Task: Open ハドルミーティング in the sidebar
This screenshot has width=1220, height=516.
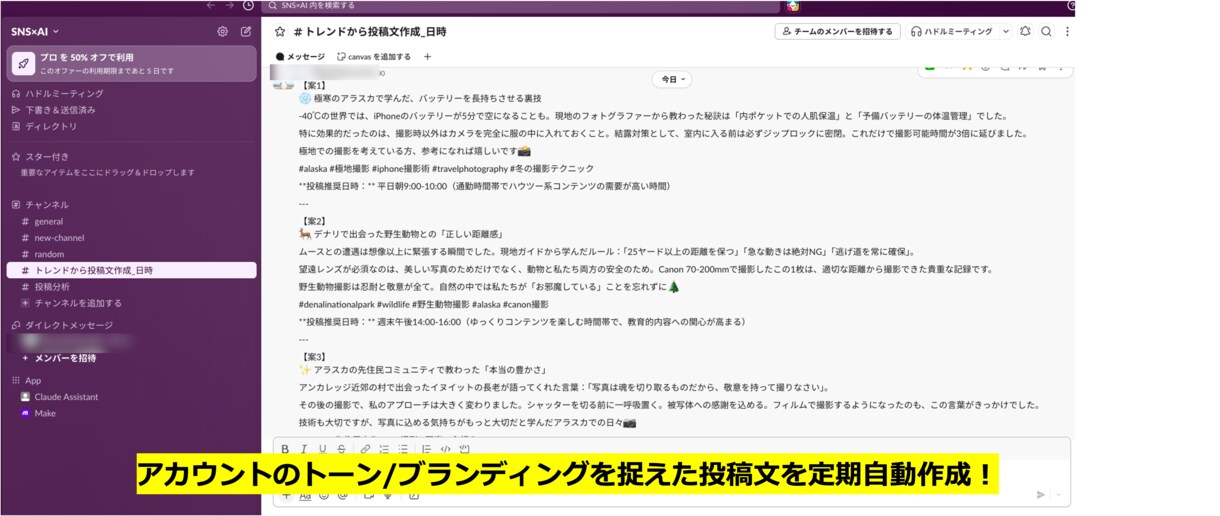Action: 57,93
